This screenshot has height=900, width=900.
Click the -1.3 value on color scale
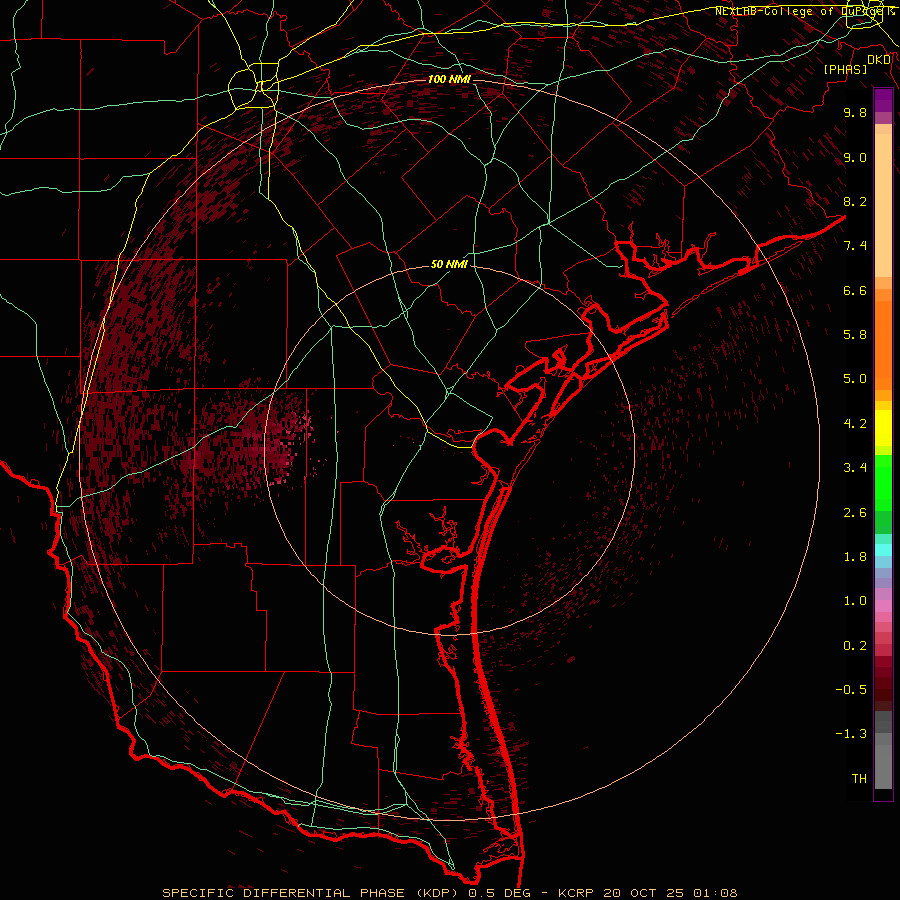[851, 734]
